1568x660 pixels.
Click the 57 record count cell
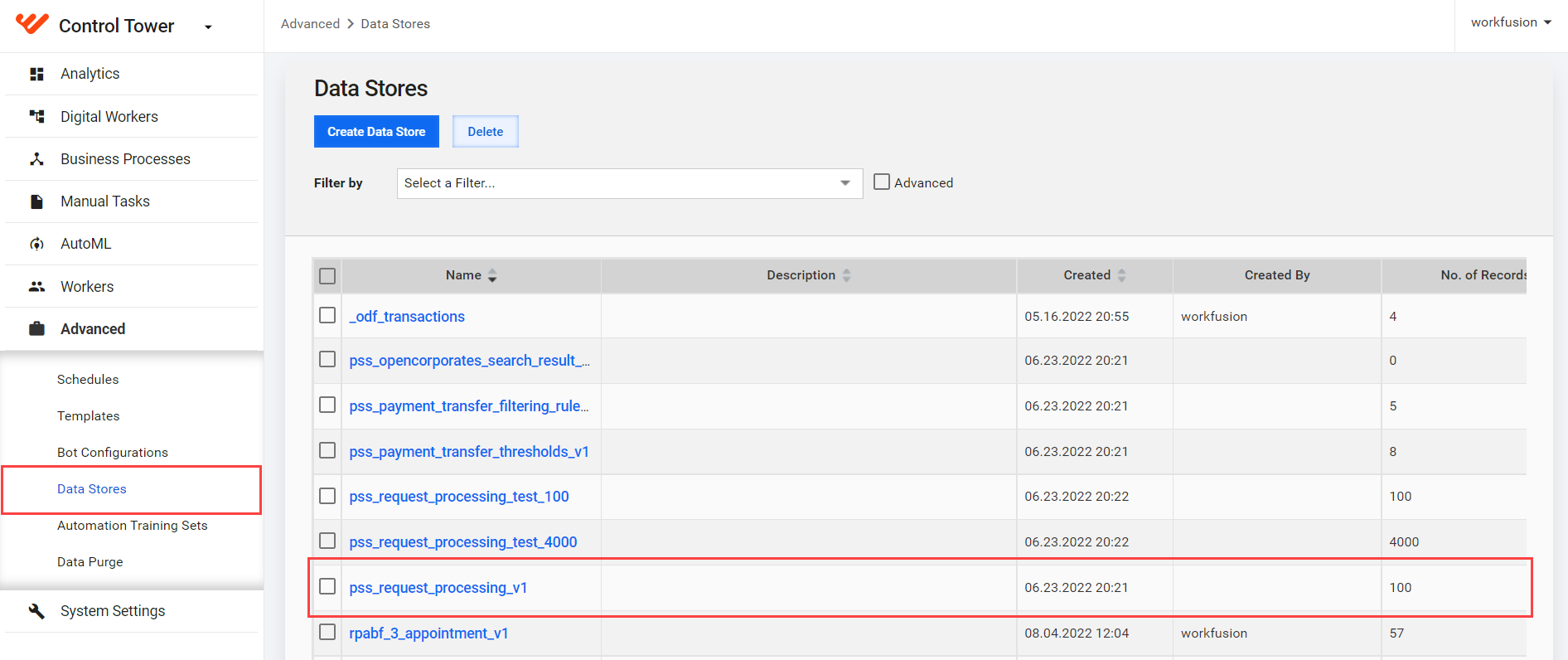tap(1396, 633)
